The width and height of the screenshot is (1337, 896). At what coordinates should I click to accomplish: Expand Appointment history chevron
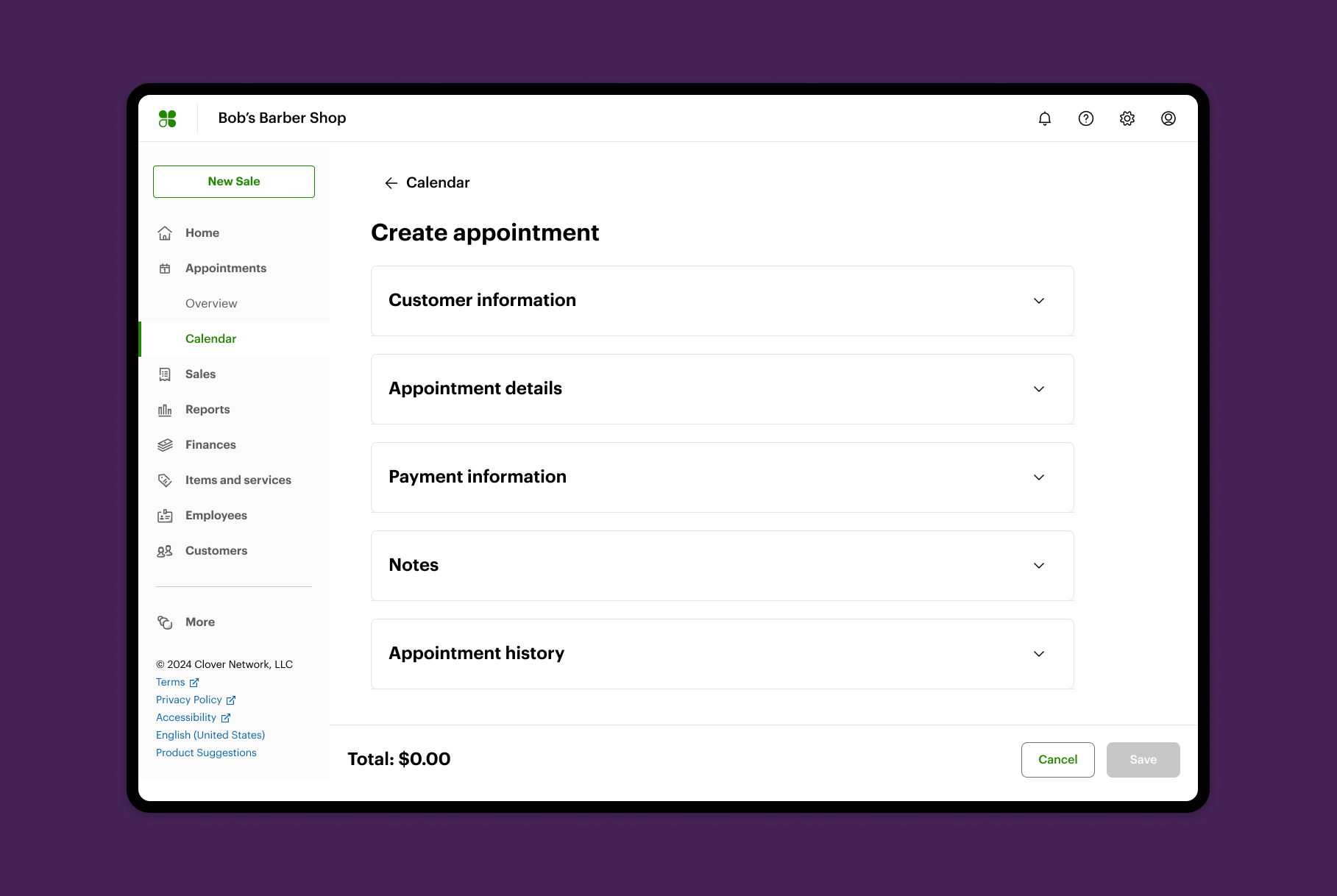point(1039,654)
